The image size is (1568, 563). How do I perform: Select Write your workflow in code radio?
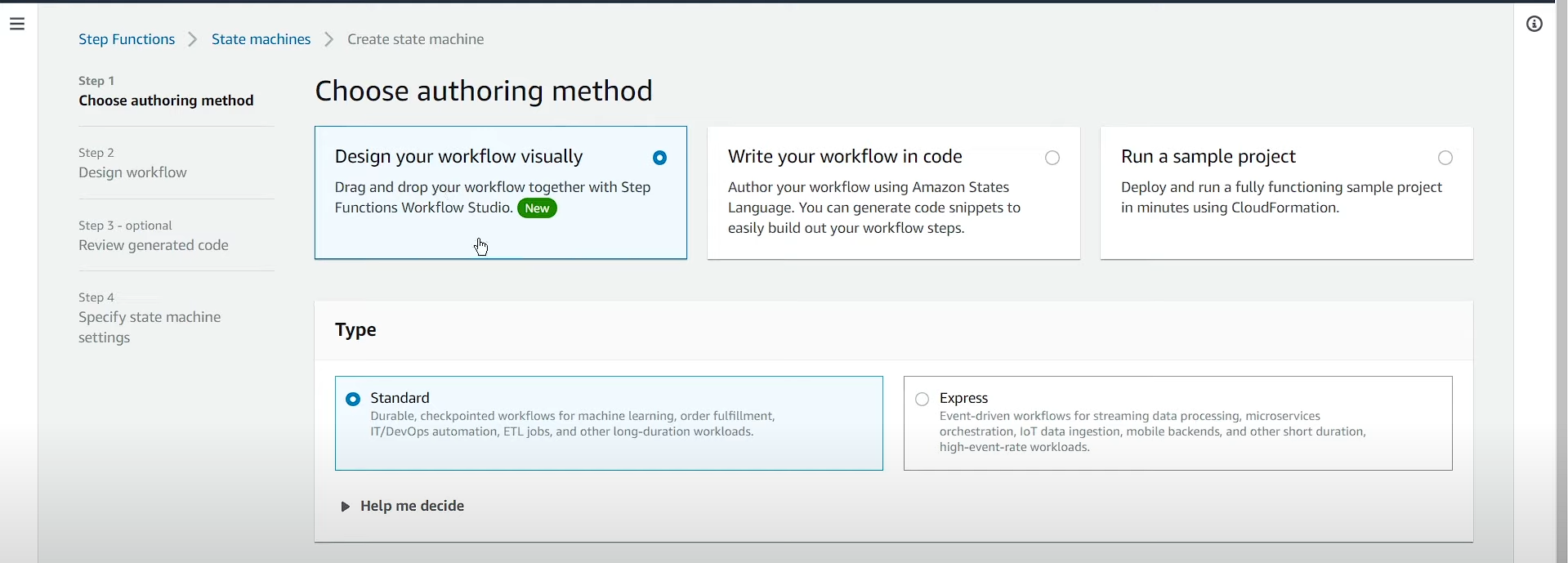point(1052,158)
